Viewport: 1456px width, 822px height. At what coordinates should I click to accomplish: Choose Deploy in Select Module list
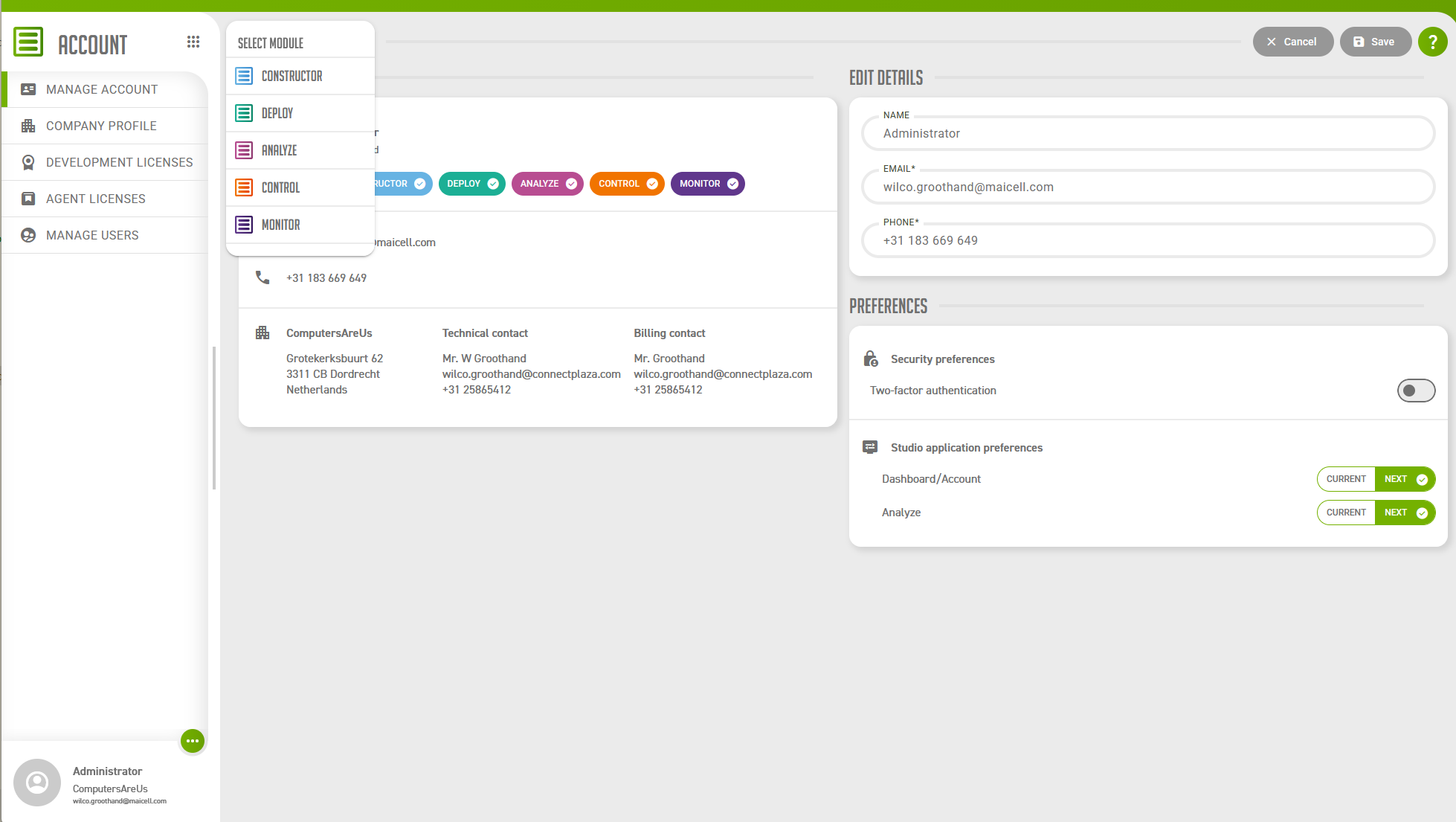point(300,113)
